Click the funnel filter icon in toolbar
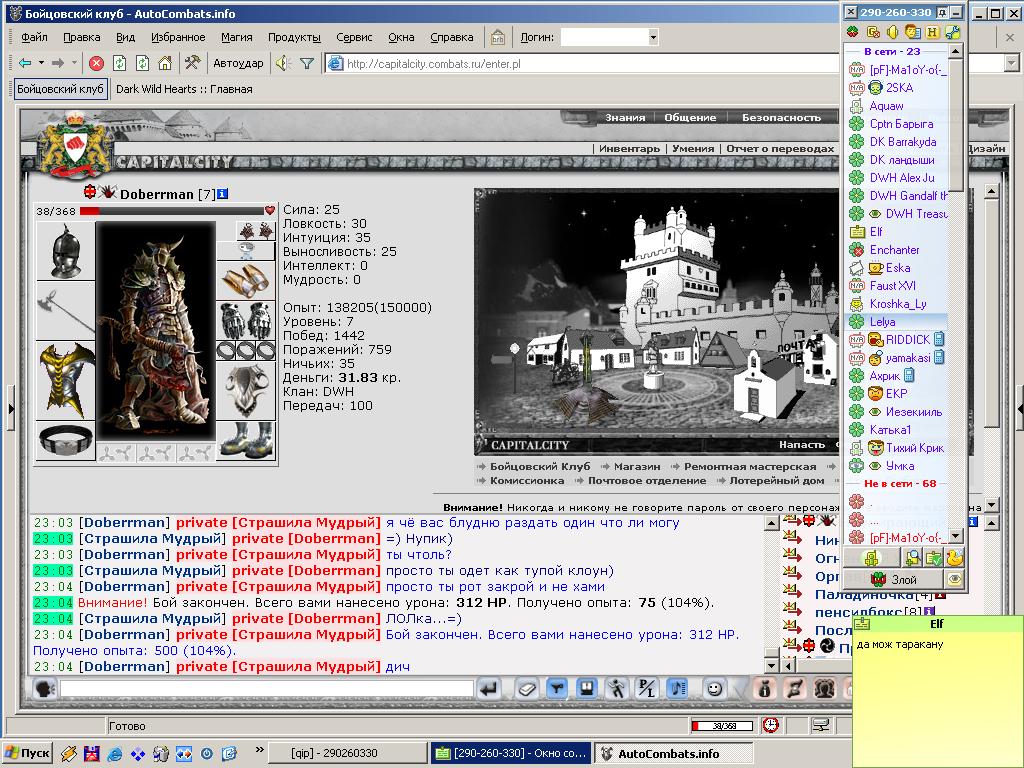 307,63
